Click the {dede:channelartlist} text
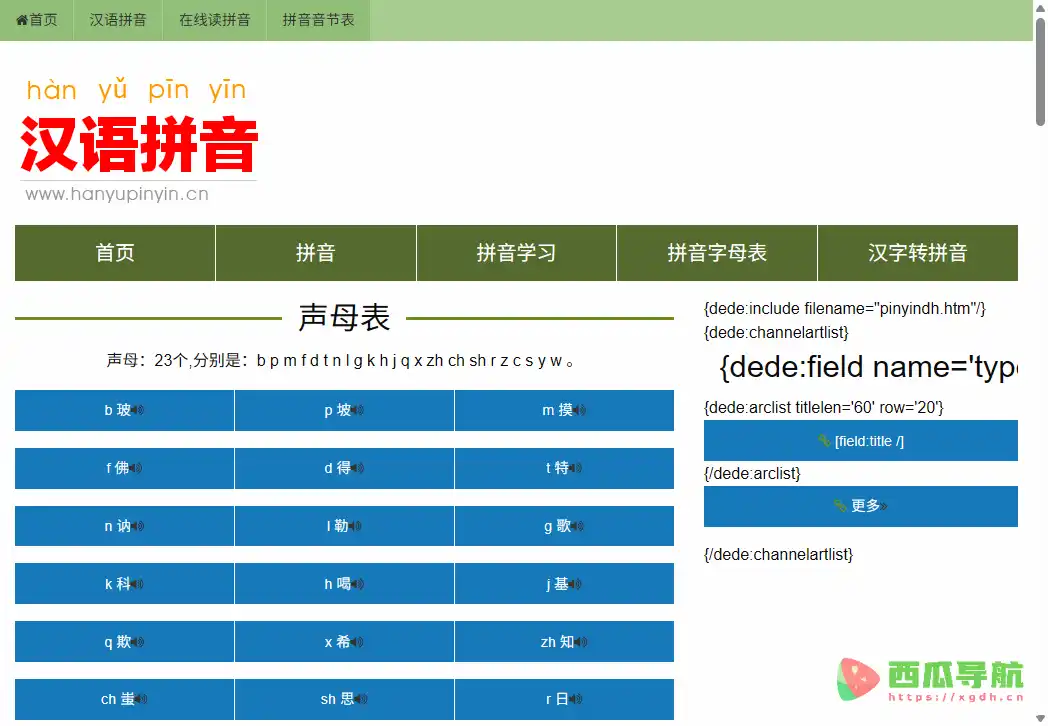Image resolution: width=1048 pixels, height=726 pixels. [776, 332]
